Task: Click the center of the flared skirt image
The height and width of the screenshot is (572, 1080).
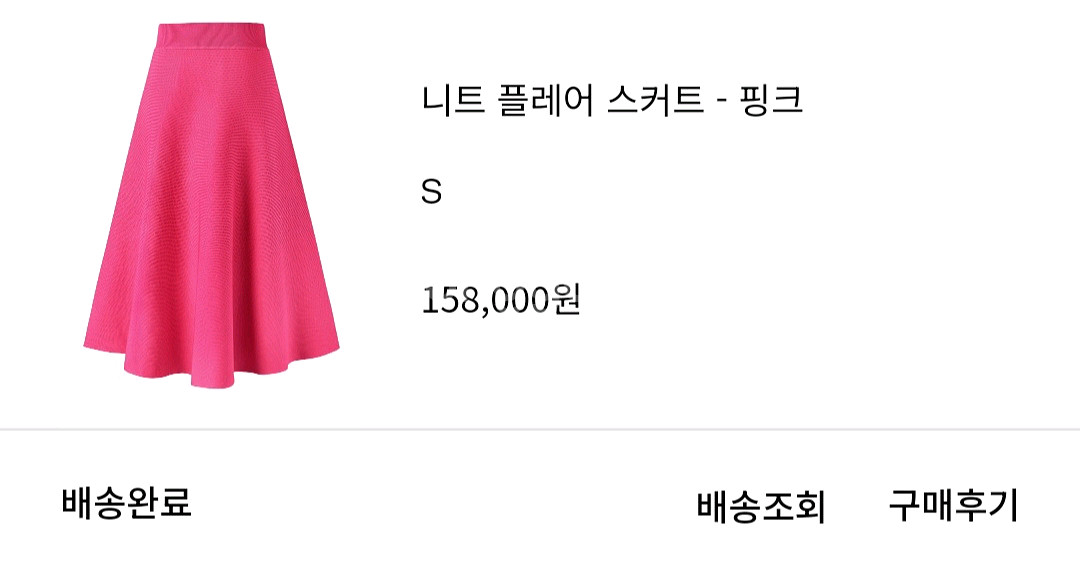Action: 211,207
